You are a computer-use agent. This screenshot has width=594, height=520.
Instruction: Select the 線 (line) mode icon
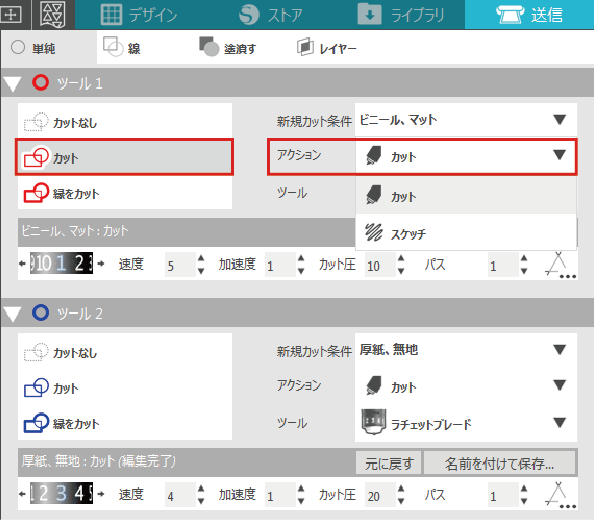pos(113,47)
